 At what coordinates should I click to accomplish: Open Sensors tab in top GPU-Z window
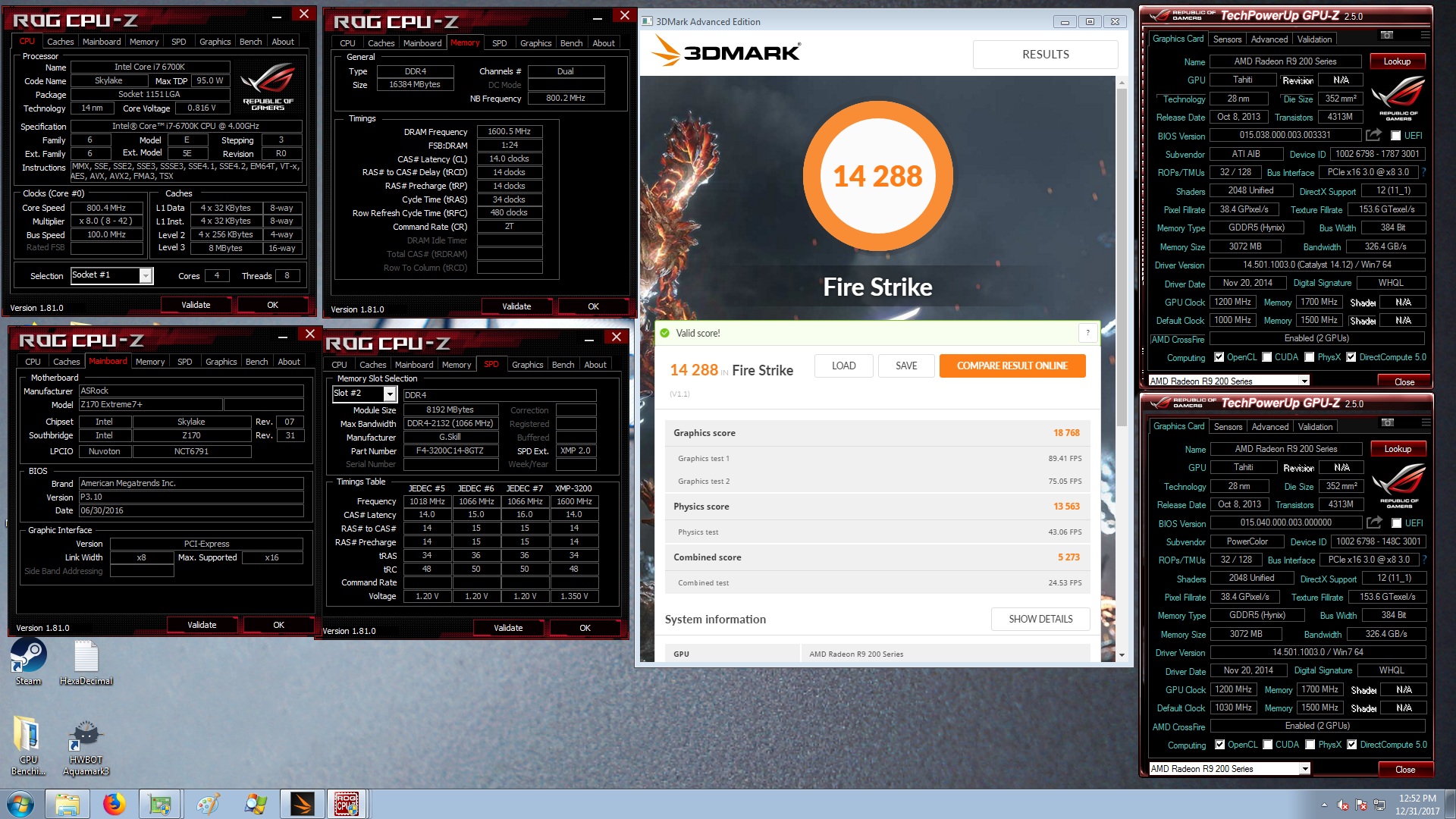coord(1227,39)
